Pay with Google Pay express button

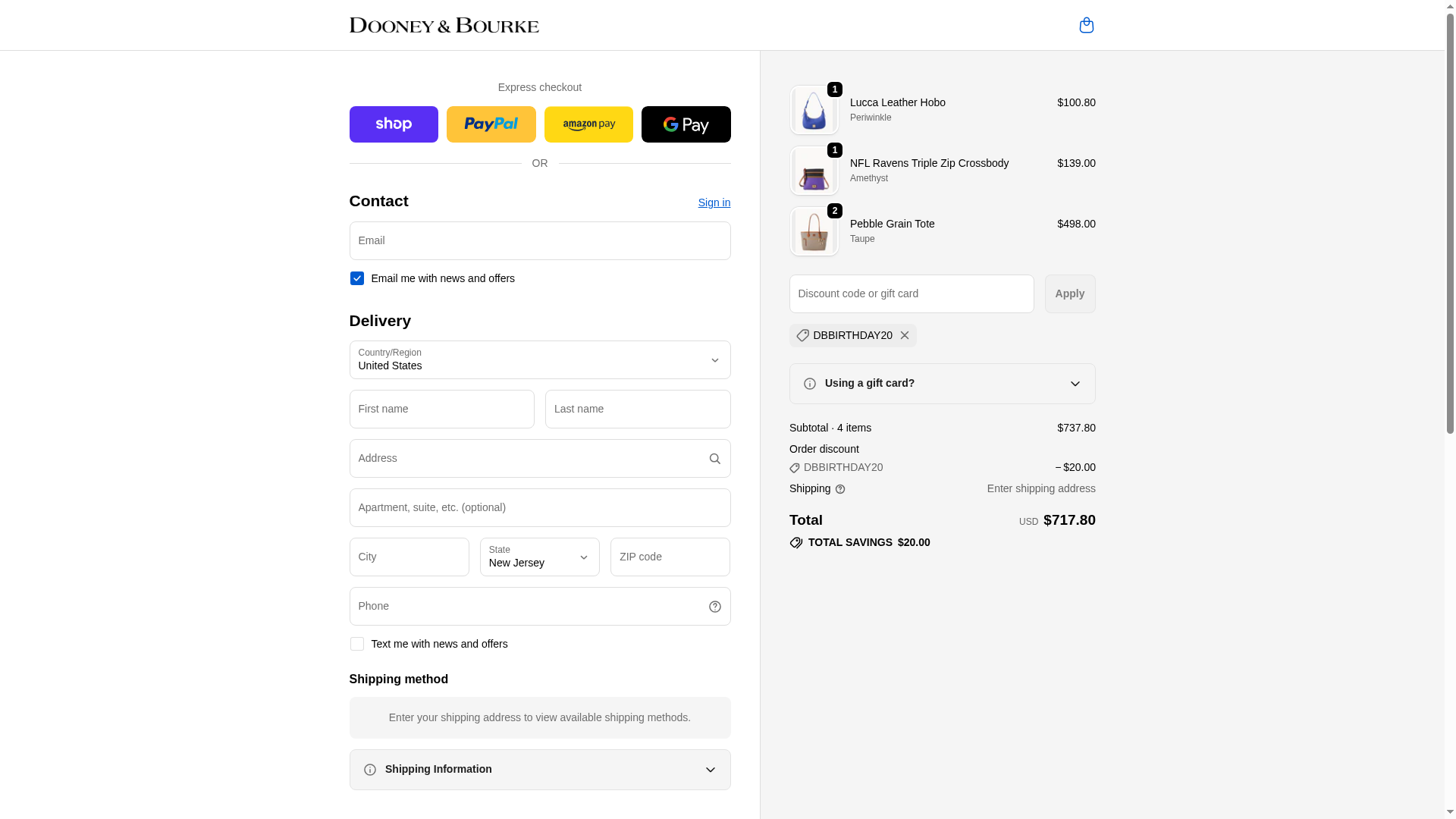click(x=686, y=124)
